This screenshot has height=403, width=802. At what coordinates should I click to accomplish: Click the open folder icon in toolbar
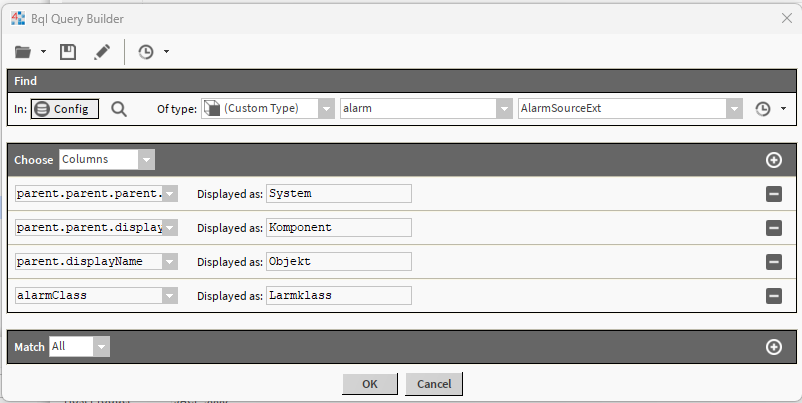click(24, 51)
